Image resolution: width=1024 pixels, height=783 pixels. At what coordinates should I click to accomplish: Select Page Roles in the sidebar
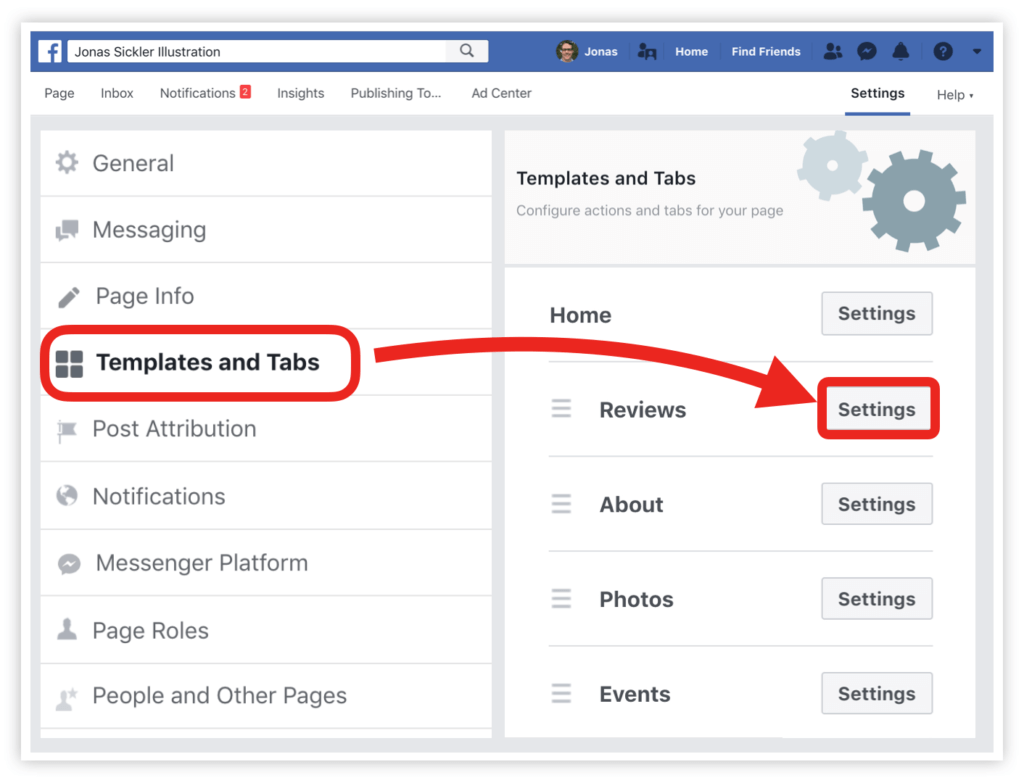[150, 631]
